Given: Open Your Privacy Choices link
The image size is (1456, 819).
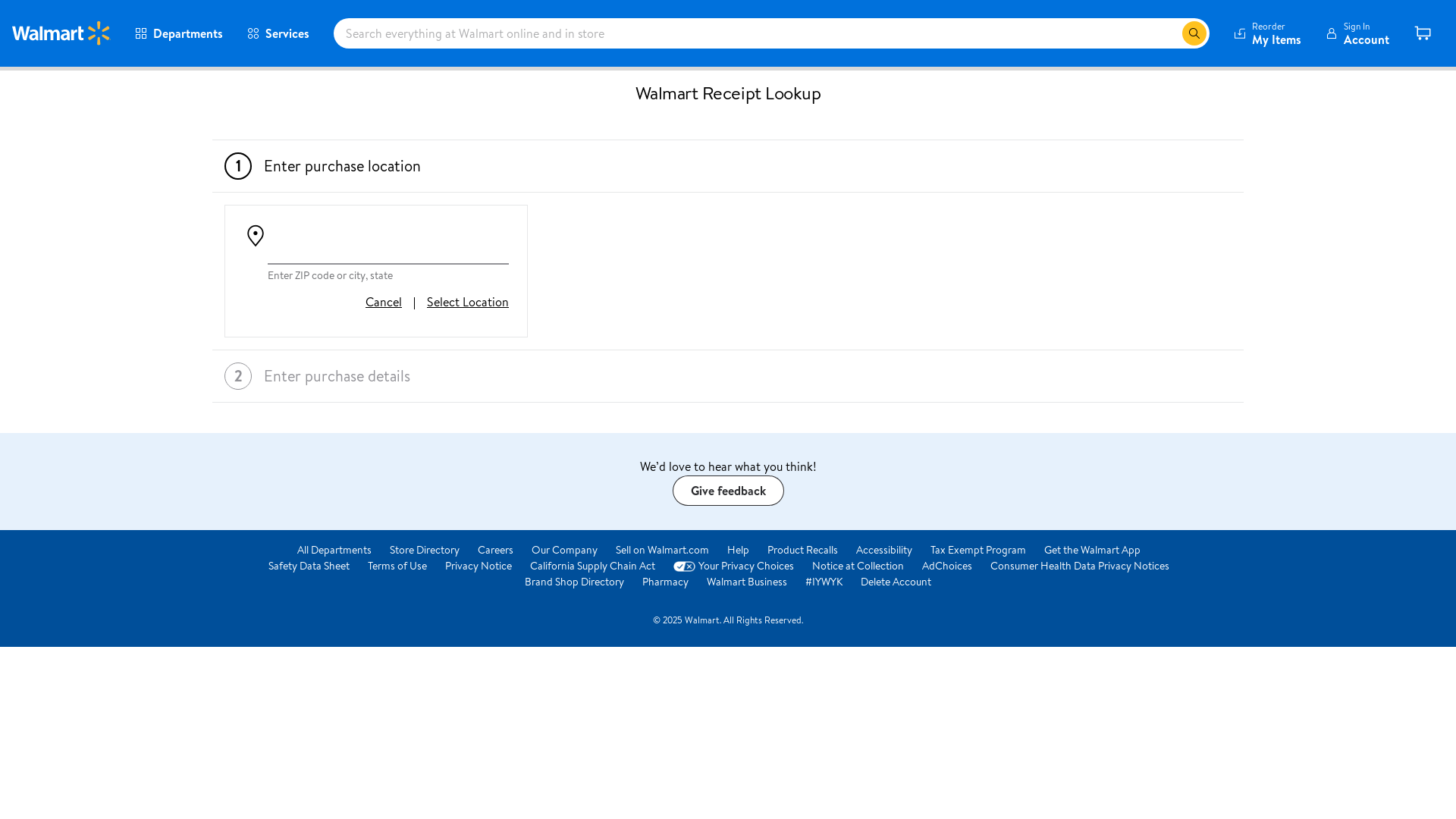Looking at the screenshot, I should point(746,566).
